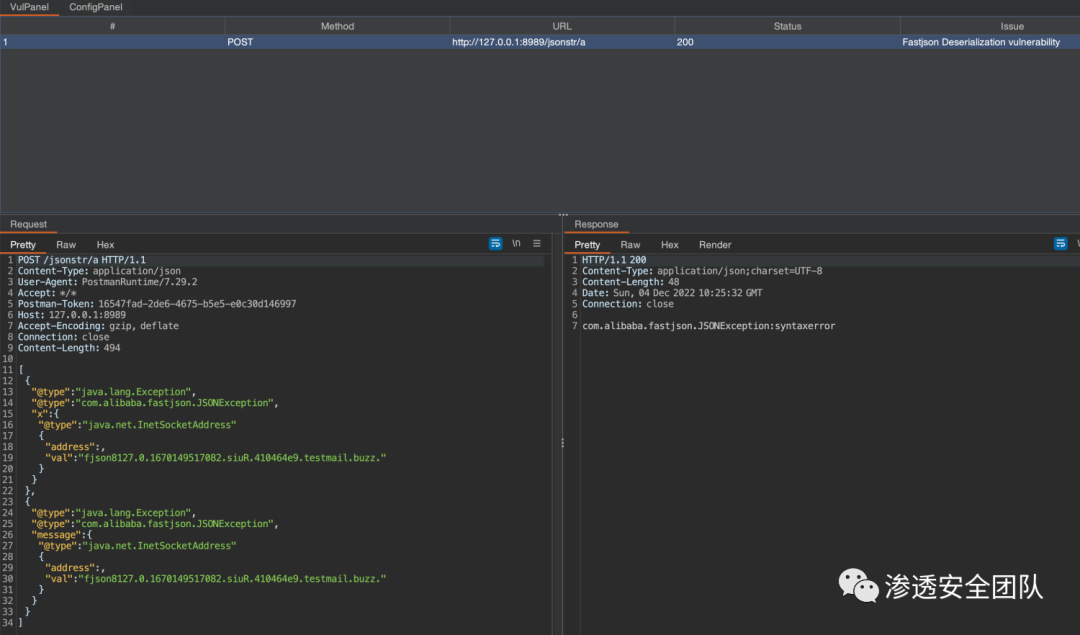Open Request panel hamburger options menu
The height and width of the screenshot is (635, 1080).
pos(537,244)
